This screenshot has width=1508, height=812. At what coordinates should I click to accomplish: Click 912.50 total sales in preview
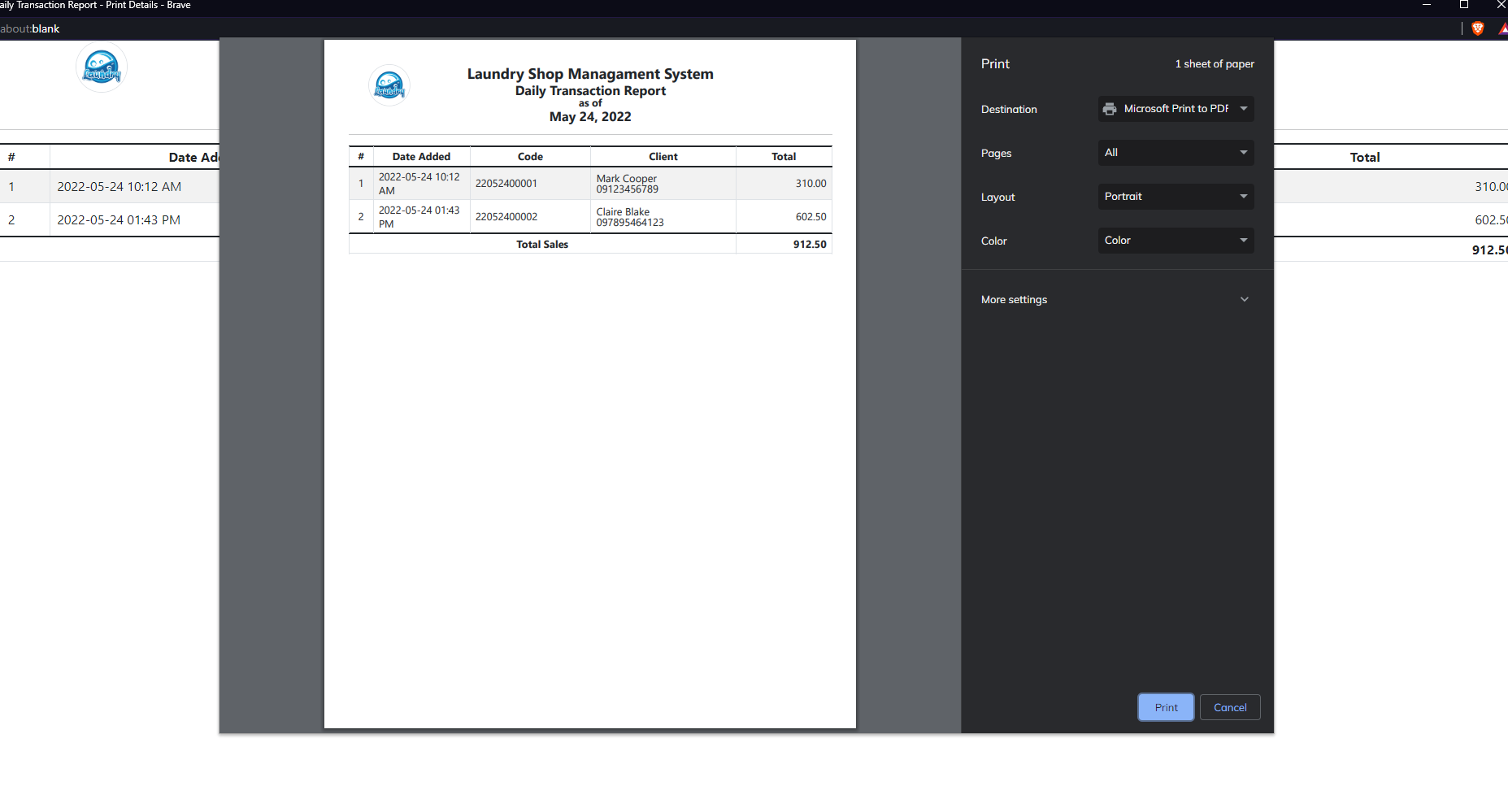(x=810, y=245)
